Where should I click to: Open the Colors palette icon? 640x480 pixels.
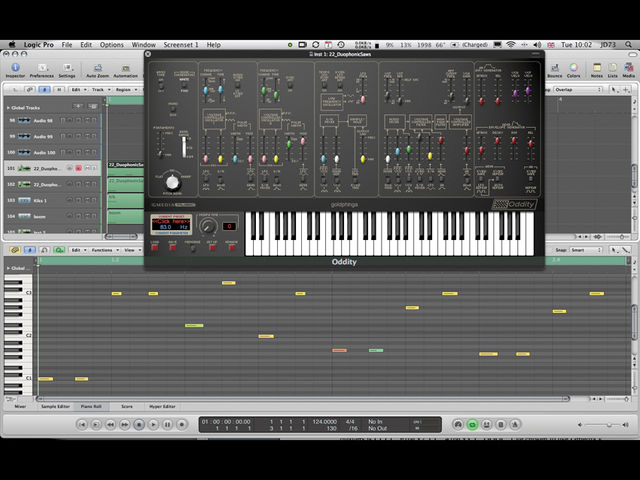click(573, 70)
